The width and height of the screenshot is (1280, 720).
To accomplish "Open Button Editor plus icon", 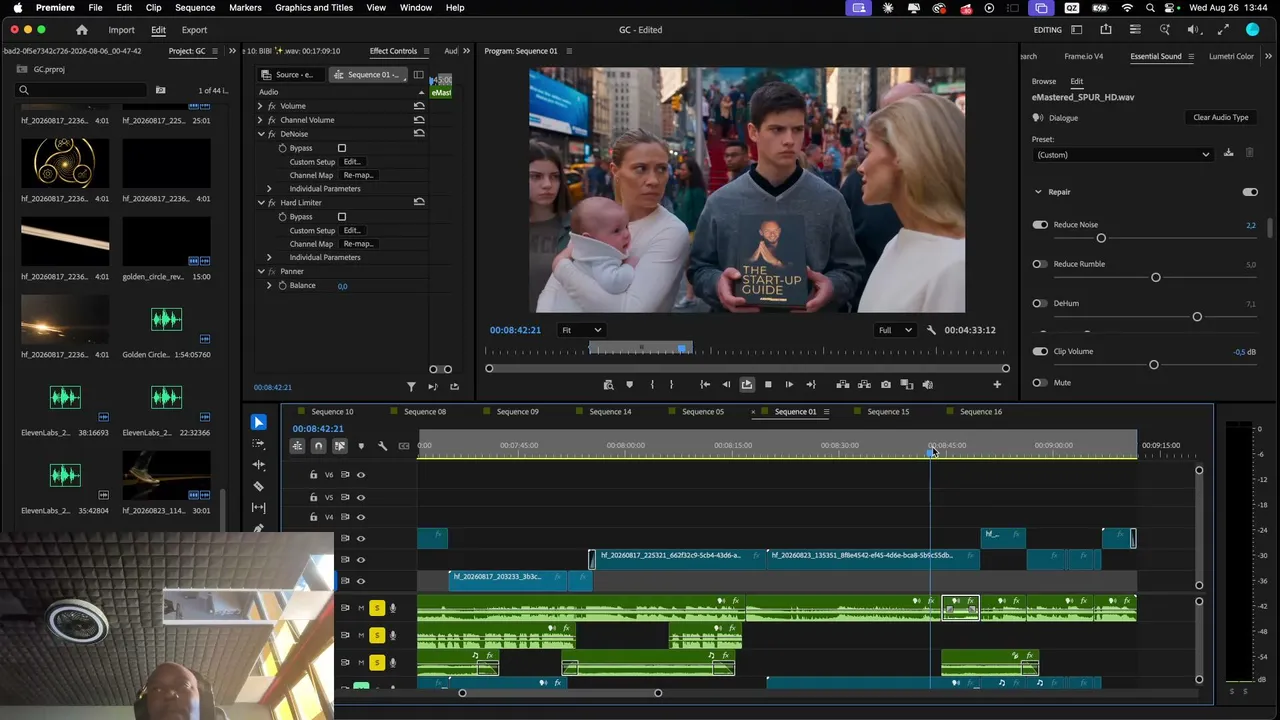I will click(x=997, y=384).
